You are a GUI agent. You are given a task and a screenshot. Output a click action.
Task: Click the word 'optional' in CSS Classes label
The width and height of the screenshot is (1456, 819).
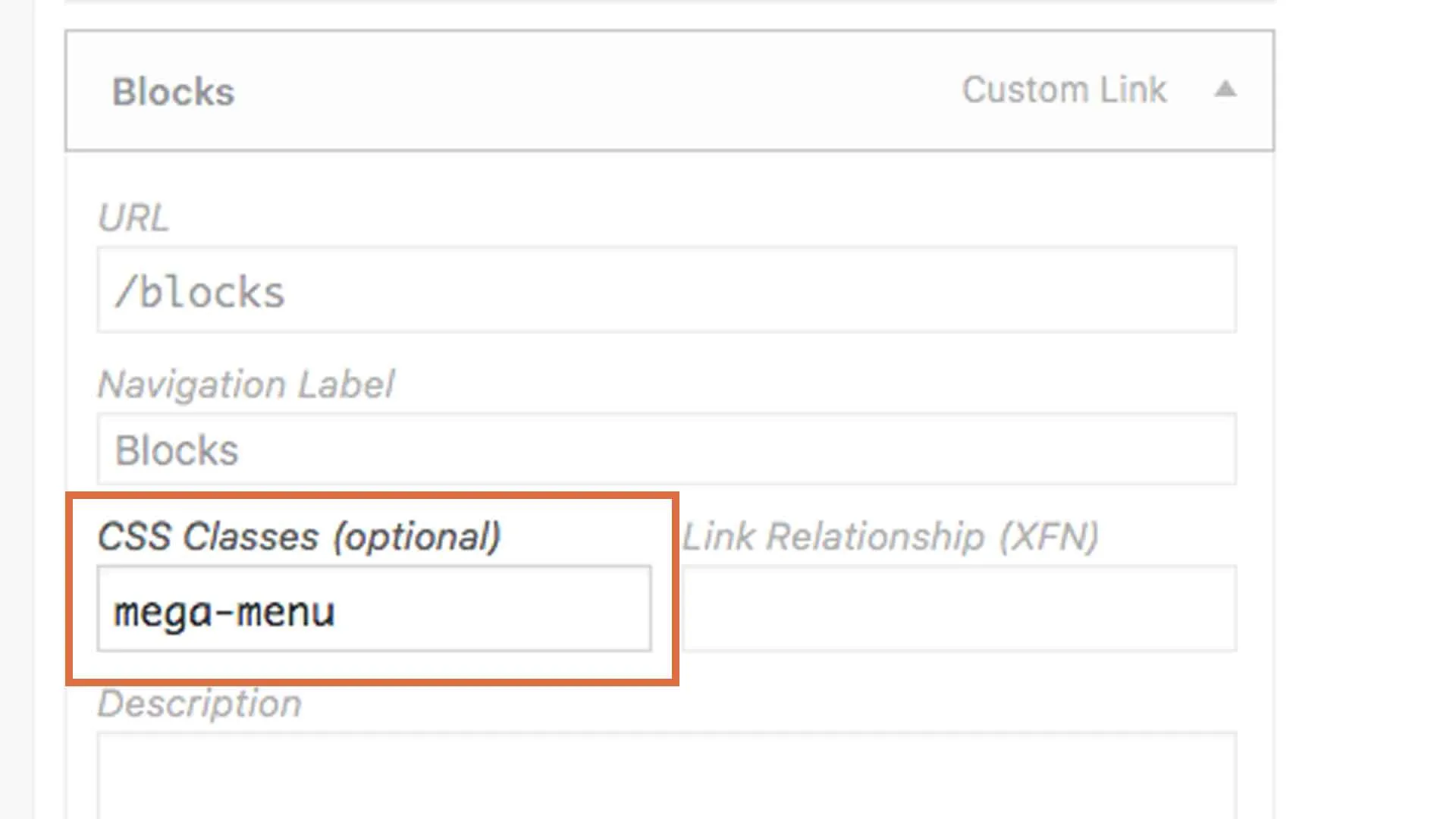click(x=417, y=537)
